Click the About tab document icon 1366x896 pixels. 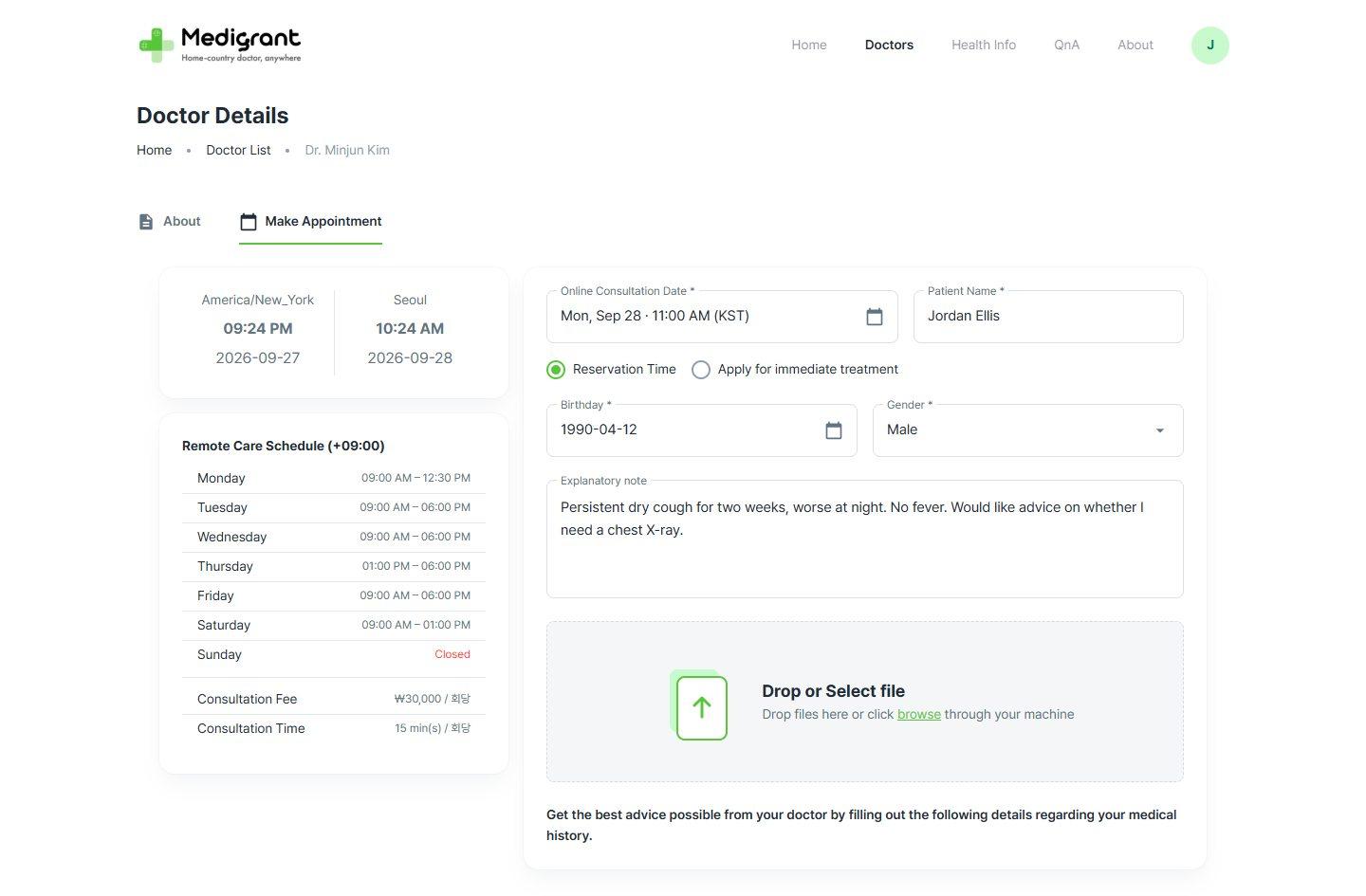coord(145,221)
